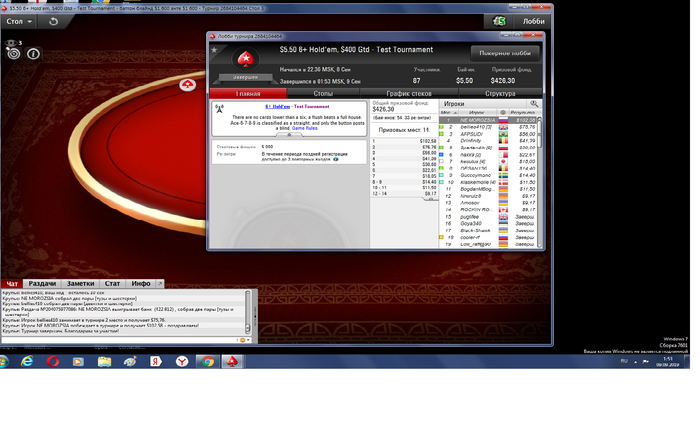Expand the prize payout list handle

point(431,199)
